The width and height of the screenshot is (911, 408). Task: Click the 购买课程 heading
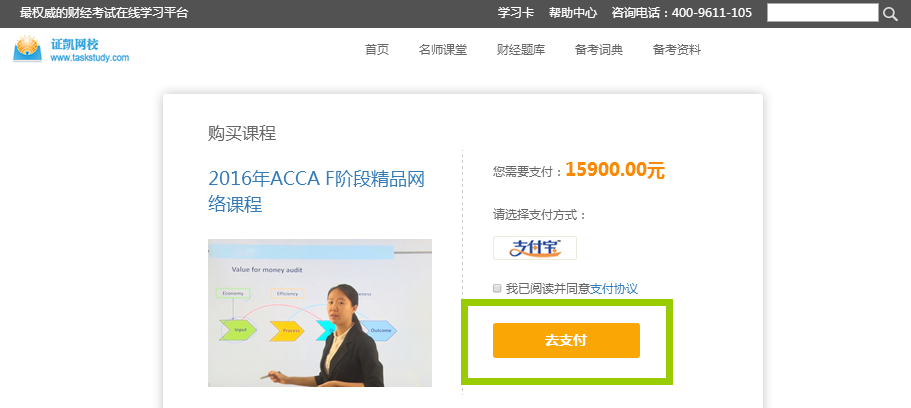pos(242,133)
